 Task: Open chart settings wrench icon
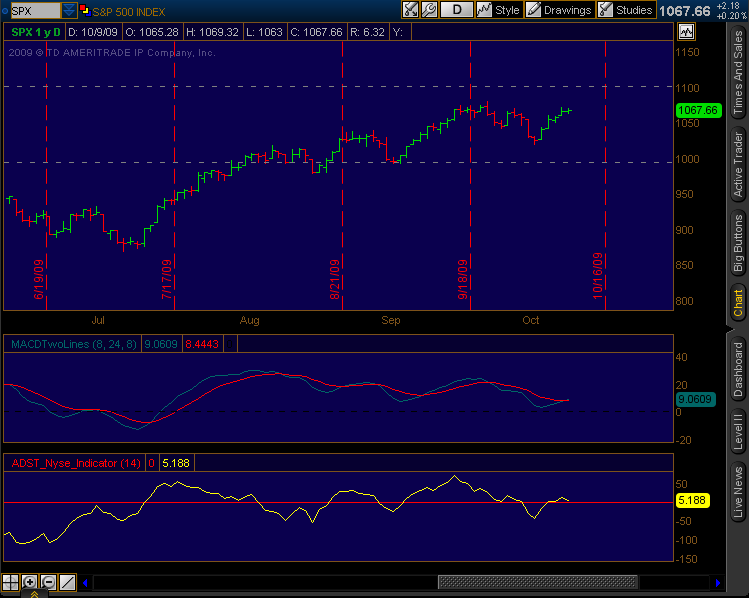pyautogui.click(x=429, y=10)
